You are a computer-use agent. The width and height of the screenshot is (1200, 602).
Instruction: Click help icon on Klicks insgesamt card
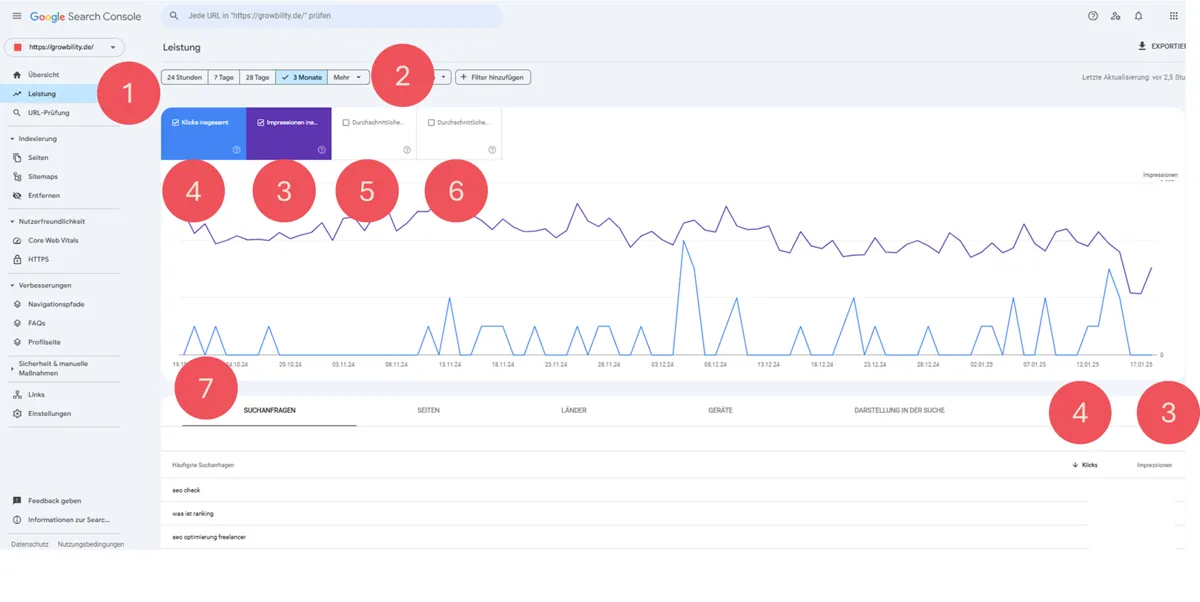tap(237, 150)
